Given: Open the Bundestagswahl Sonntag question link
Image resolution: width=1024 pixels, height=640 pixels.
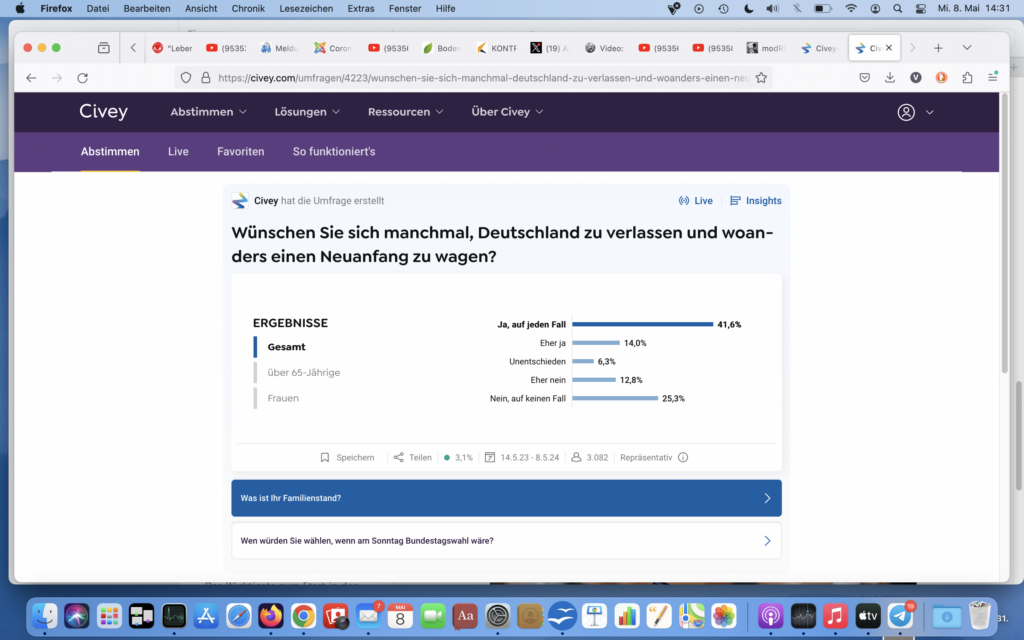Looking at the screenshot, I should tap(506, 541).
